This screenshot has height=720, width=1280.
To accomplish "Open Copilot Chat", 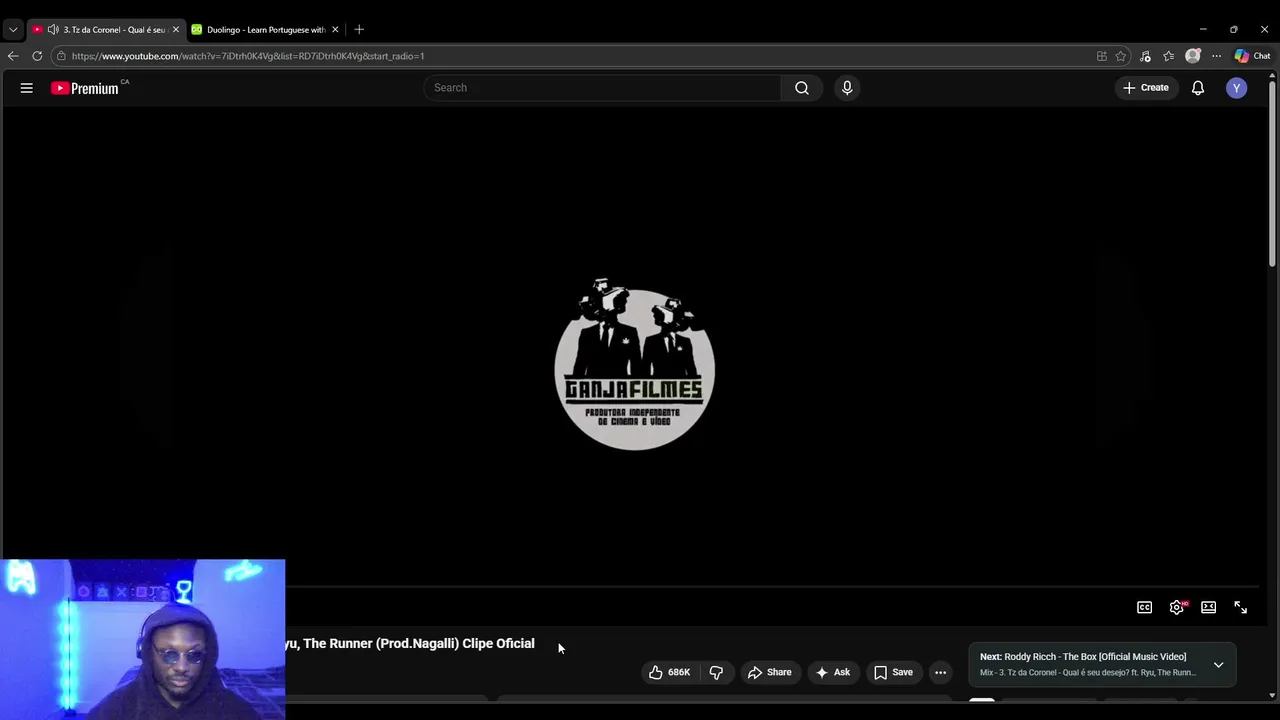I will tap(1252, 56).
